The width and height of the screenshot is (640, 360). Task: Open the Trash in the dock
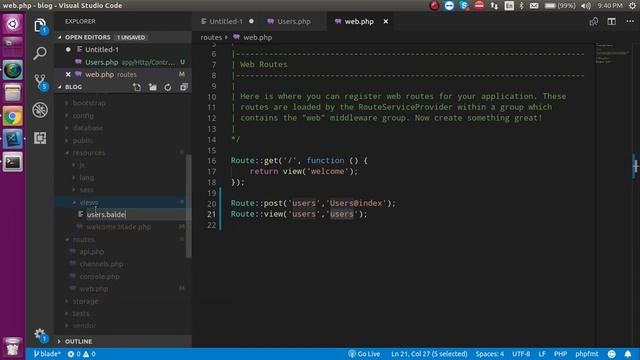(x=13, y=348)
